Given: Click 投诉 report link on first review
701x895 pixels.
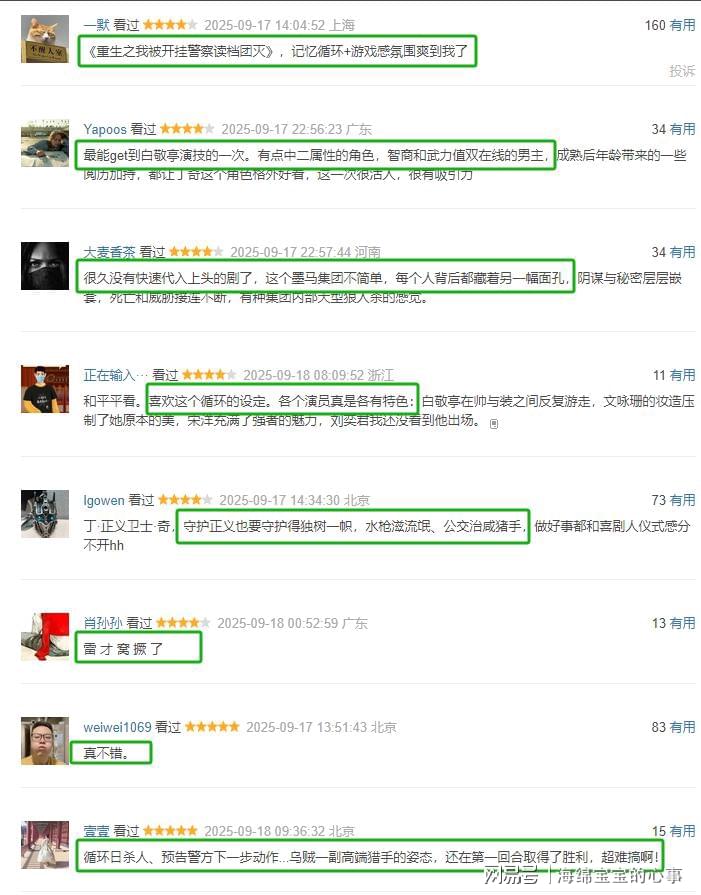Looking at the screenshot, I should (x=682, y=71).
